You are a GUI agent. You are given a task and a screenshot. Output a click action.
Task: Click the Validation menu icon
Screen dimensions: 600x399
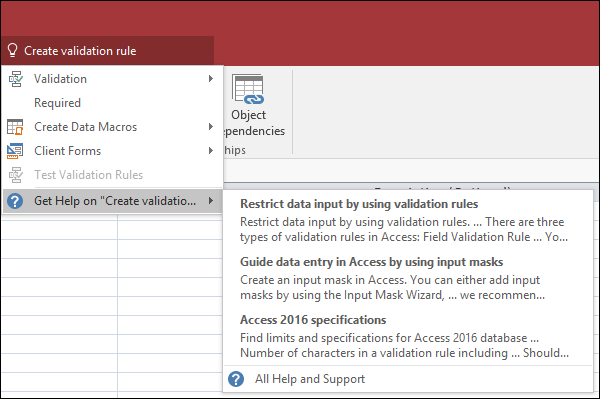[15, 79]
